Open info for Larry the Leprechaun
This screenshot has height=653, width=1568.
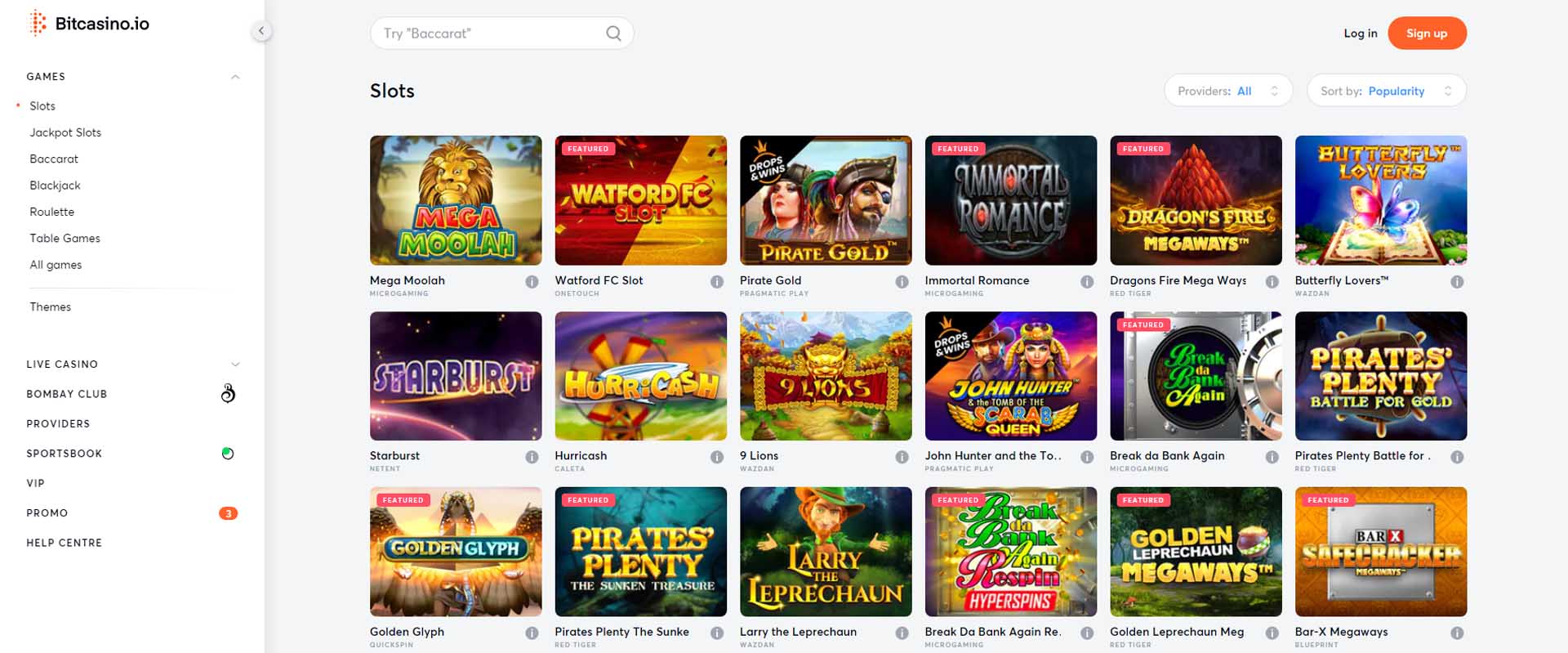[902, 633]
